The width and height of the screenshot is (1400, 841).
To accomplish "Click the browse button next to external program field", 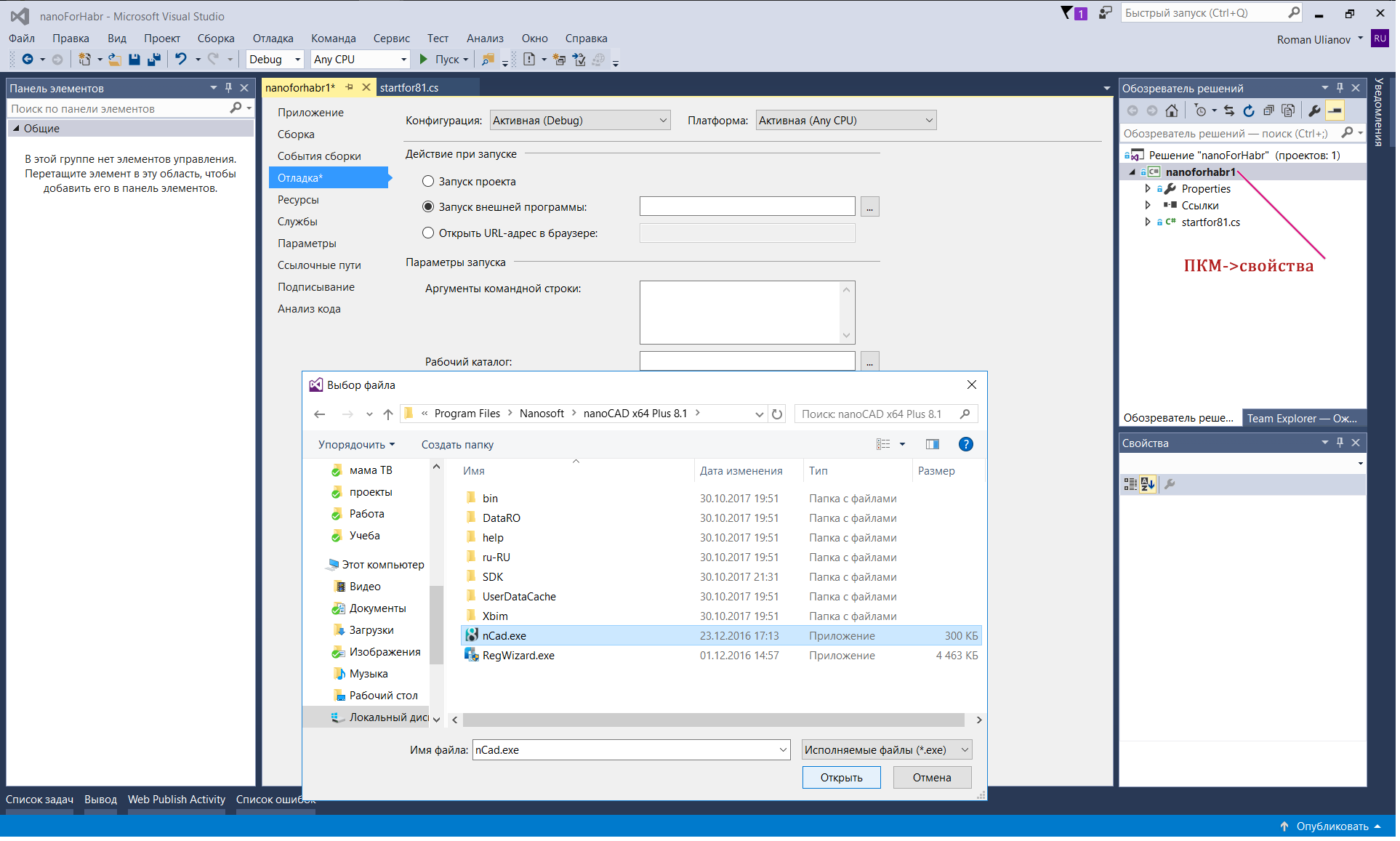I will pos(870,207).
